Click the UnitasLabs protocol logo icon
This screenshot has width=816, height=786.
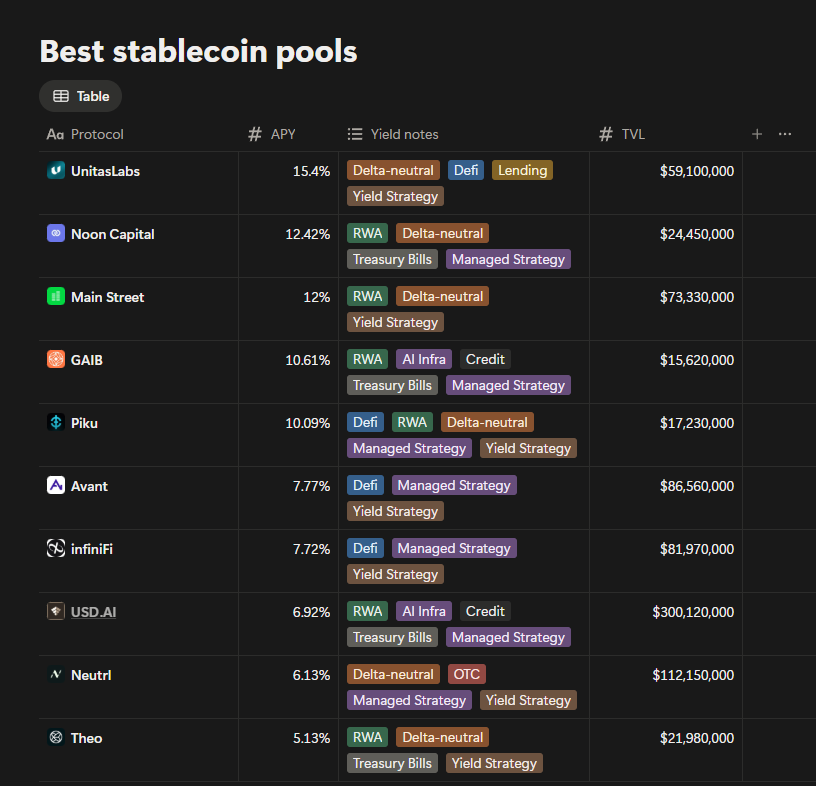(56, 170)
